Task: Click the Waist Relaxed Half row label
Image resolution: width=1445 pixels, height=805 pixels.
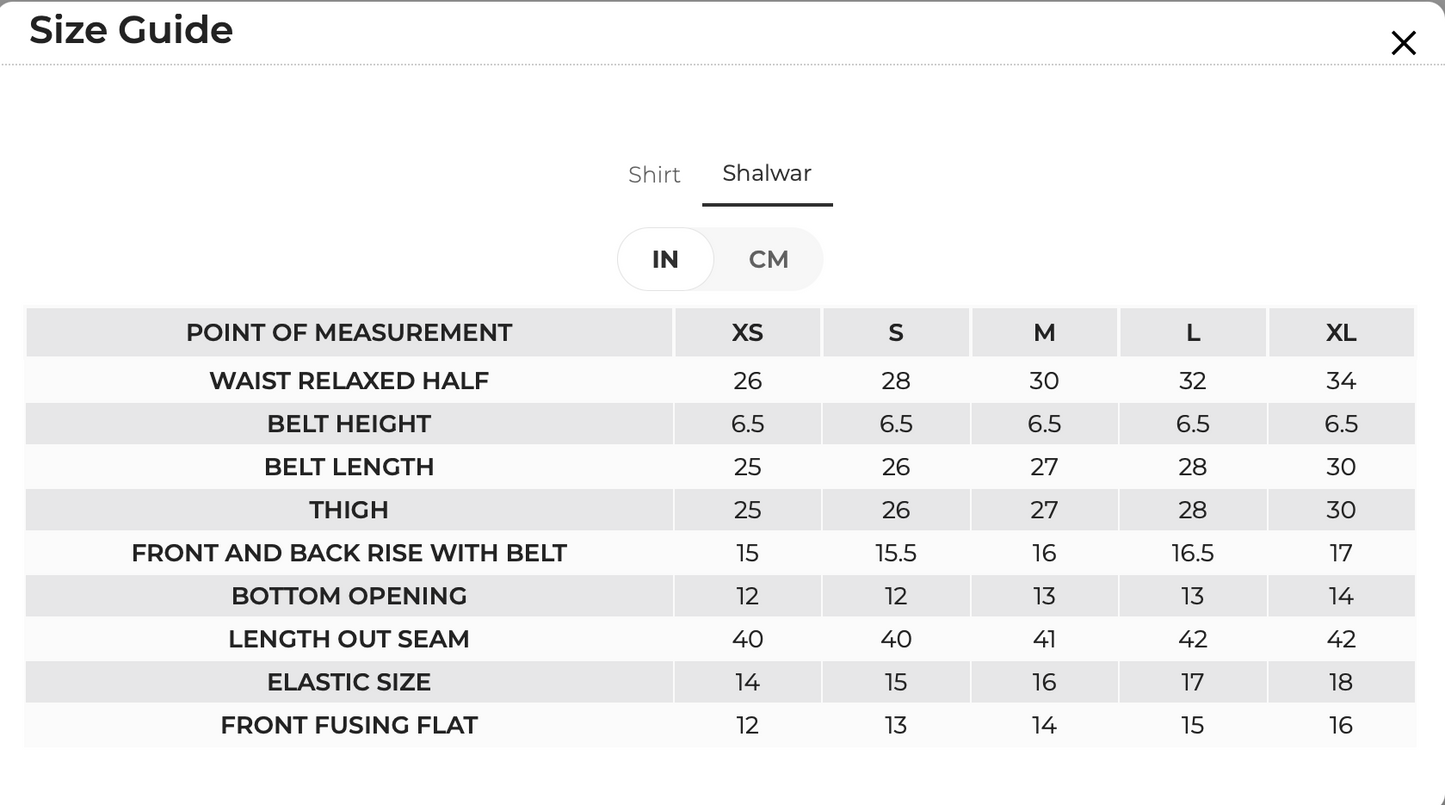Action: [x=349, y=381]
